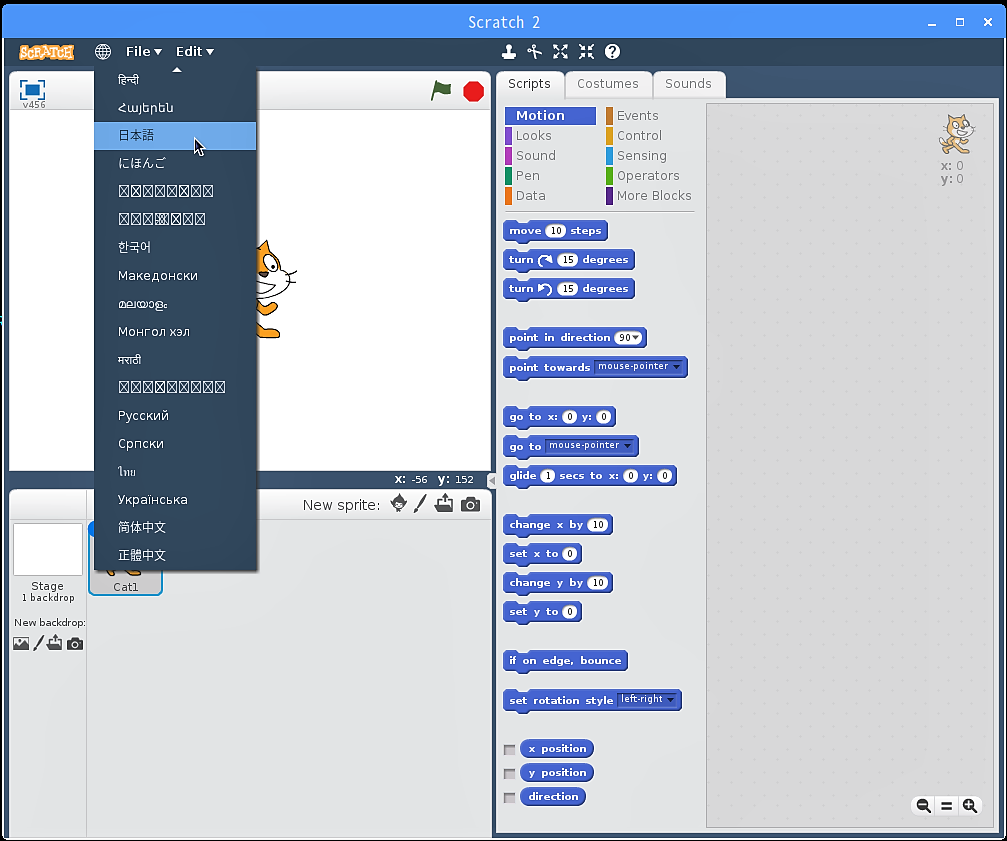This screenshot has width=1007, height=841.
Task: Open the Edit menu
Action: 195,51
